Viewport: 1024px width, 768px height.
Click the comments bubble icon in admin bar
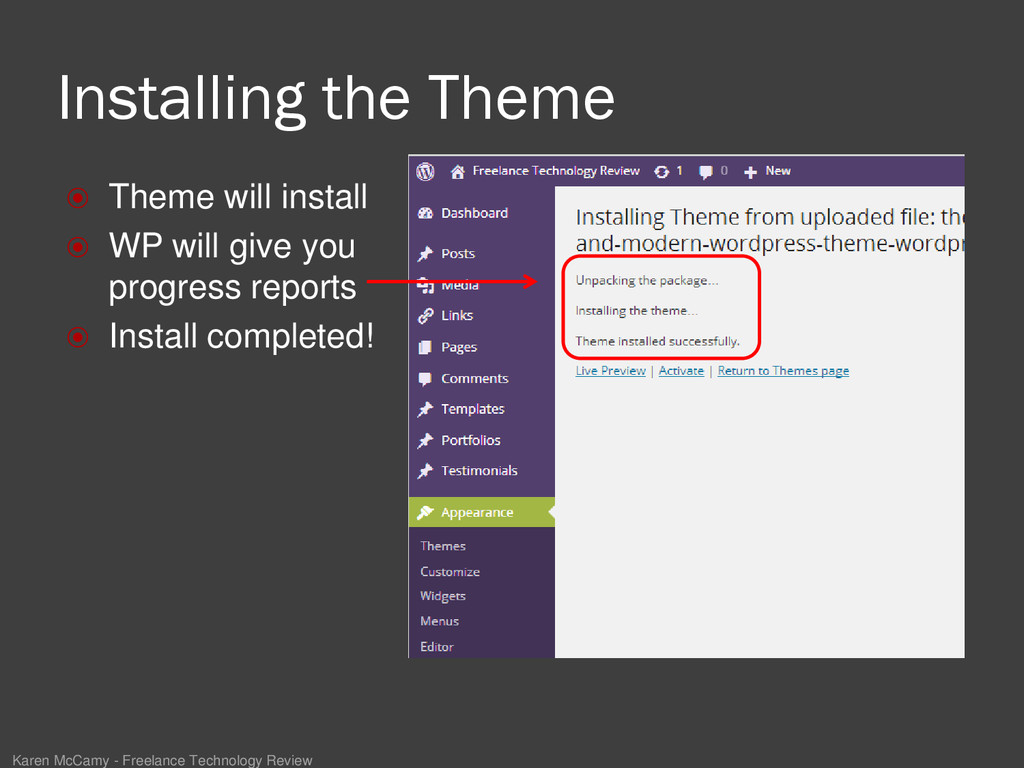(705, 172)
